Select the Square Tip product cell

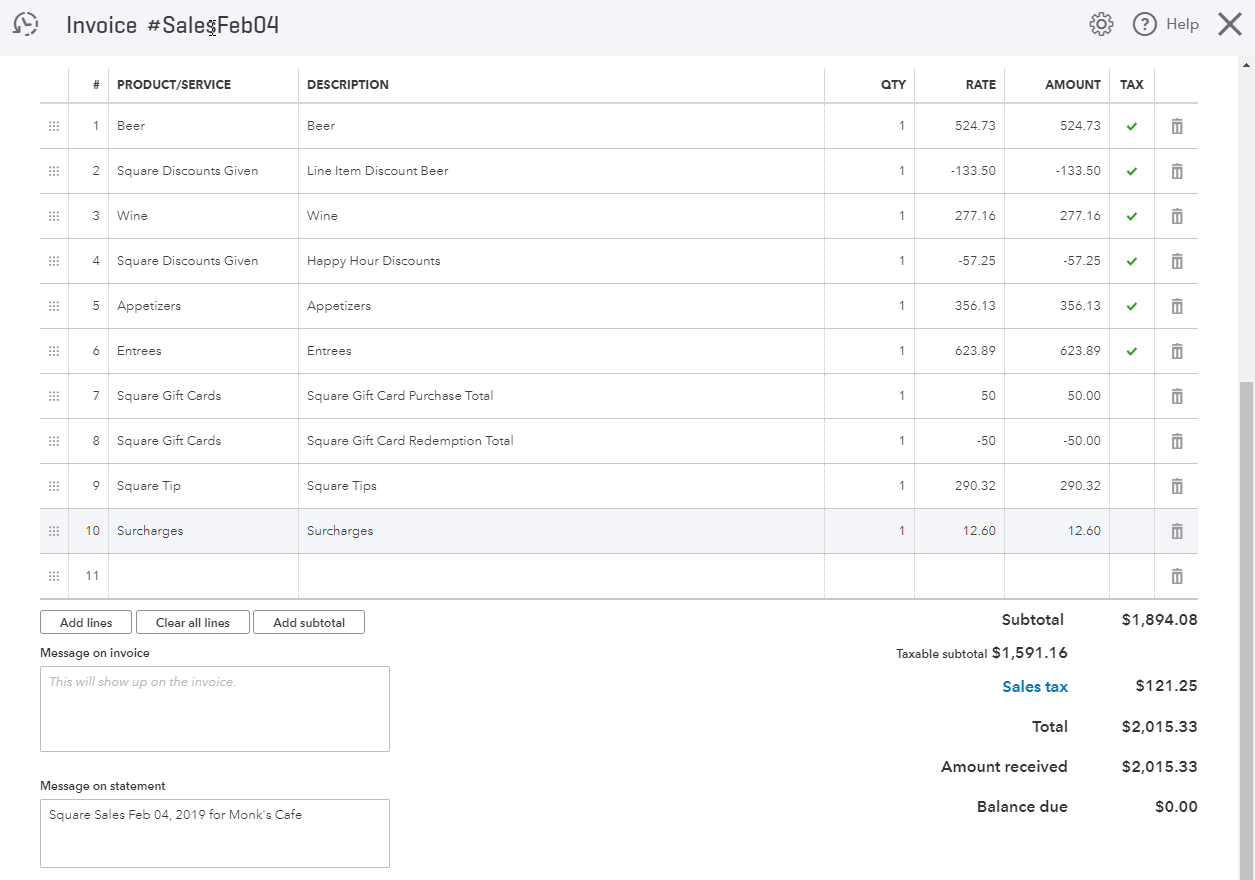coord(203,486)
